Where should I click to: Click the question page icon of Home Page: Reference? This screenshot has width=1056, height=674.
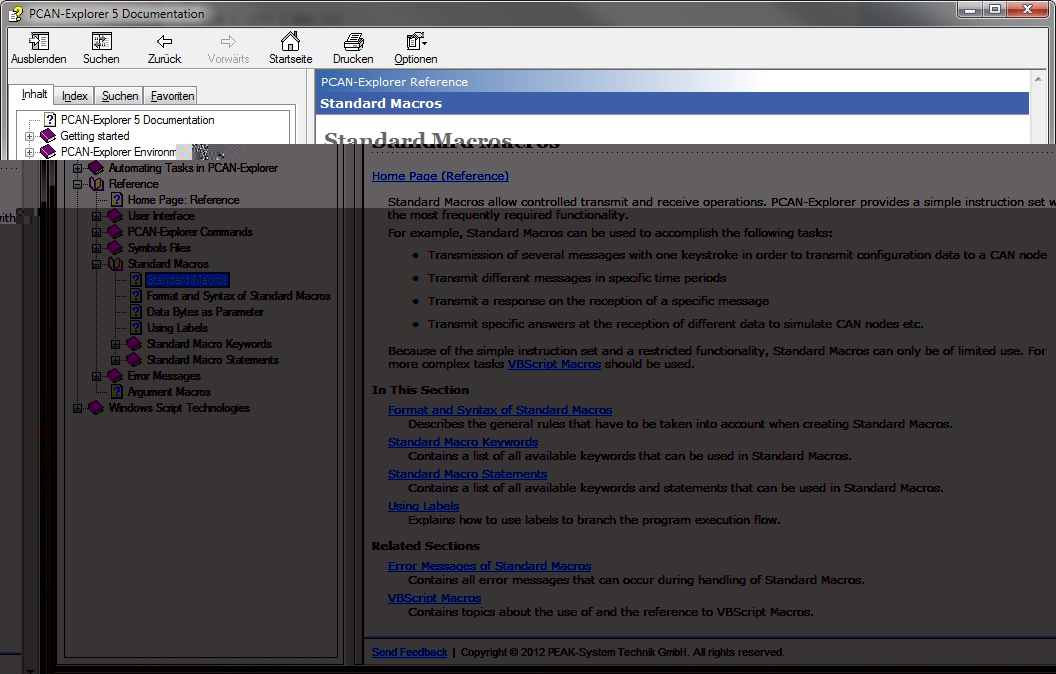[x=117, y=200]
